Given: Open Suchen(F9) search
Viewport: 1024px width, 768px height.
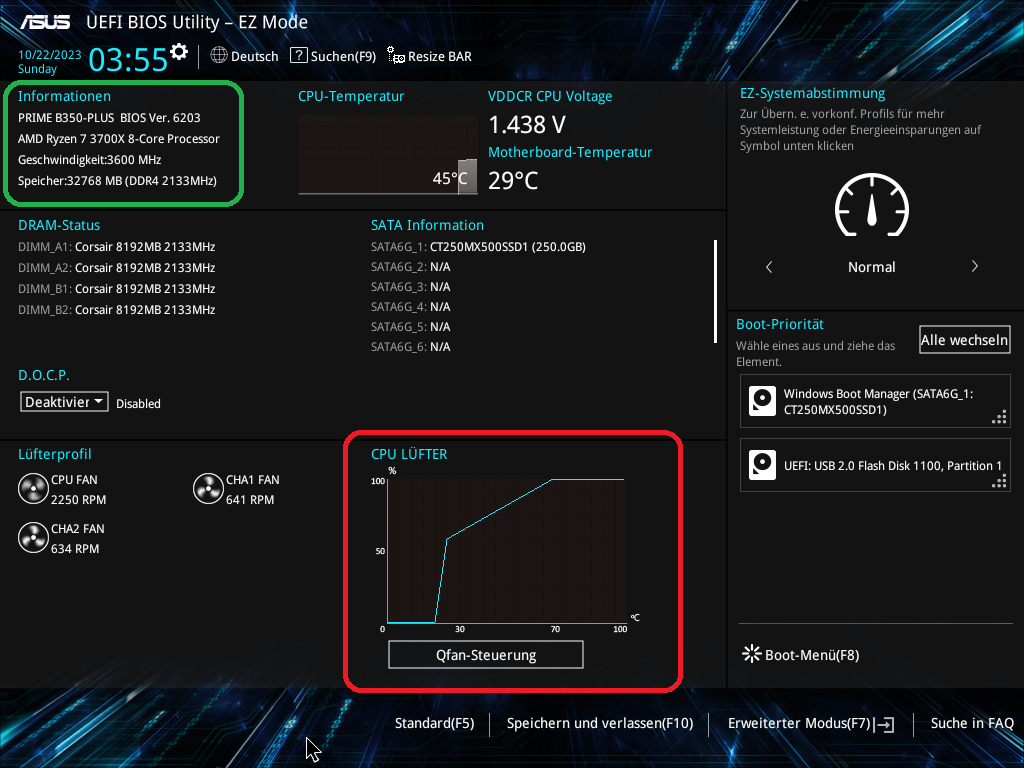Looking at the screenshot, I should (333, 56).
